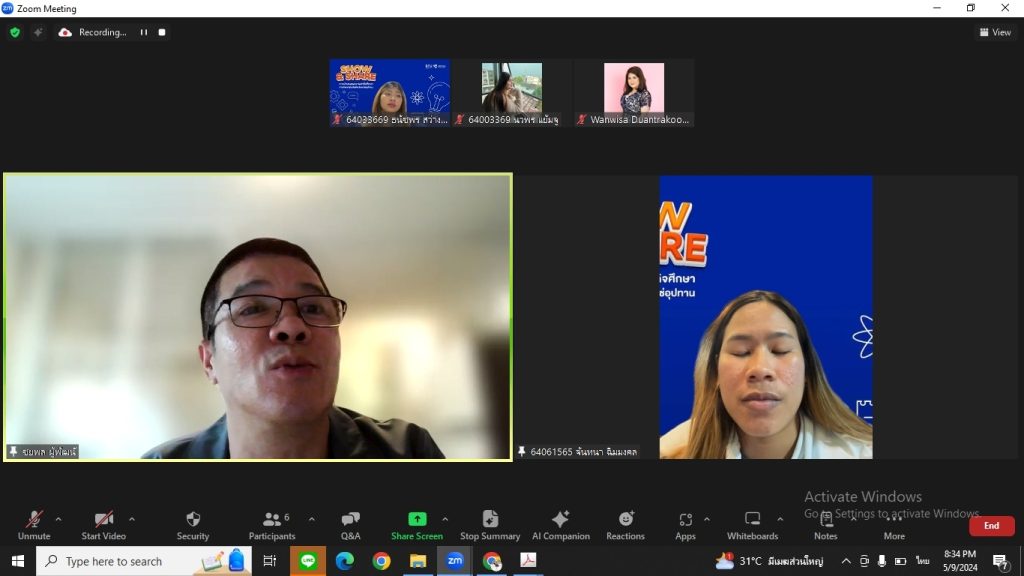Click Share Screen button
The image size is (1024, 576).
(x=417, y=526)
